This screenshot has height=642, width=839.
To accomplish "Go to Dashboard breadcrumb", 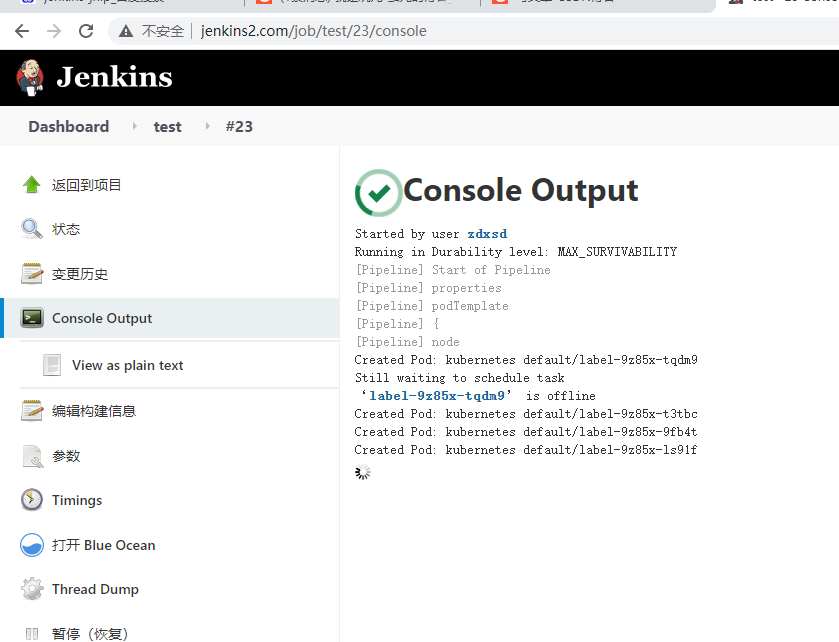I will tap(68, 127).
